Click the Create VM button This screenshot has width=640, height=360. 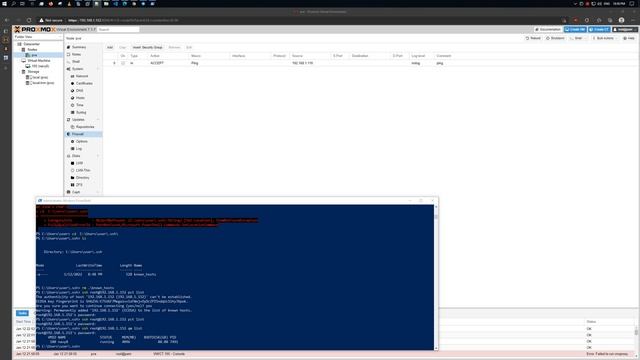[x=575, y=30]
